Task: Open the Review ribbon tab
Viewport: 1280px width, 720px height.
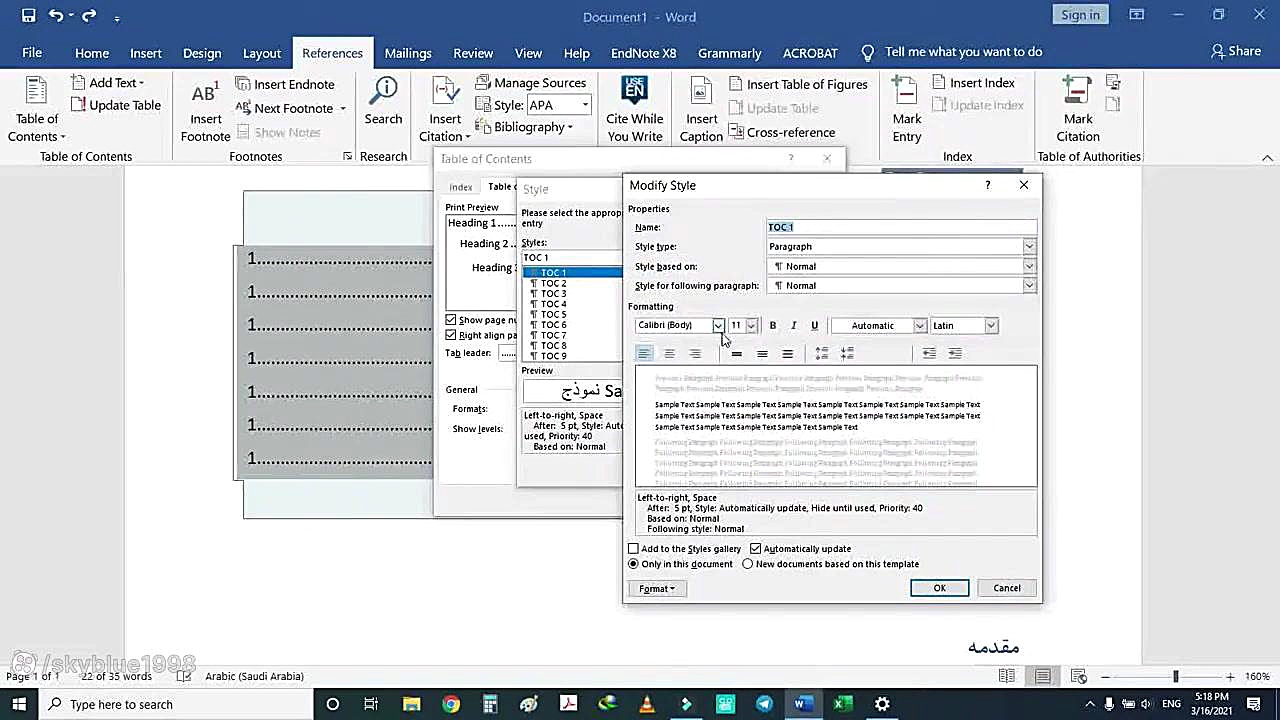Action: tap(473, 53)
